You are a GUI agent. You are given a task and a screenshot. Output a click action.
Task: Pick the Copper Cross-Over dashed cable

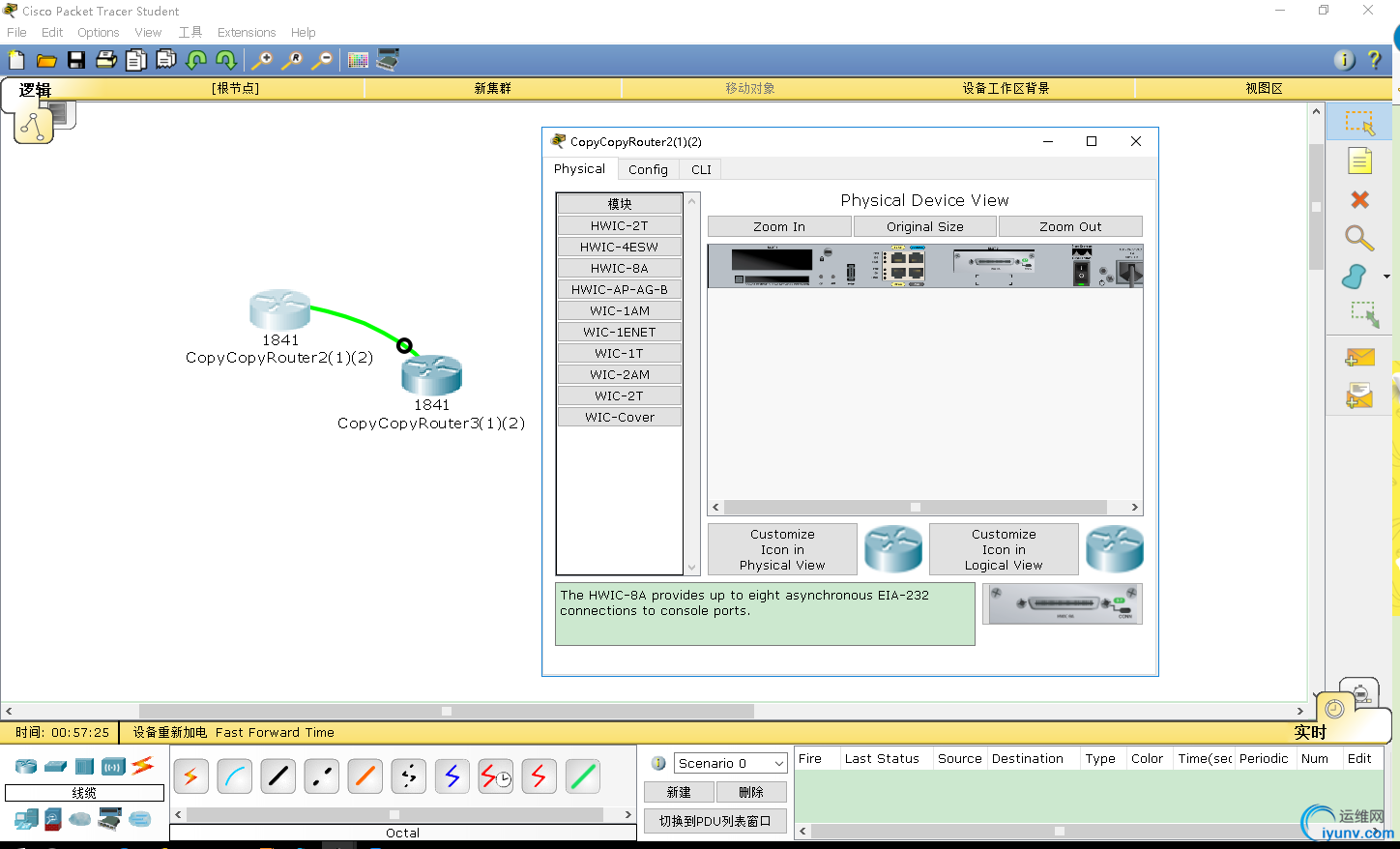click(321, 776)
